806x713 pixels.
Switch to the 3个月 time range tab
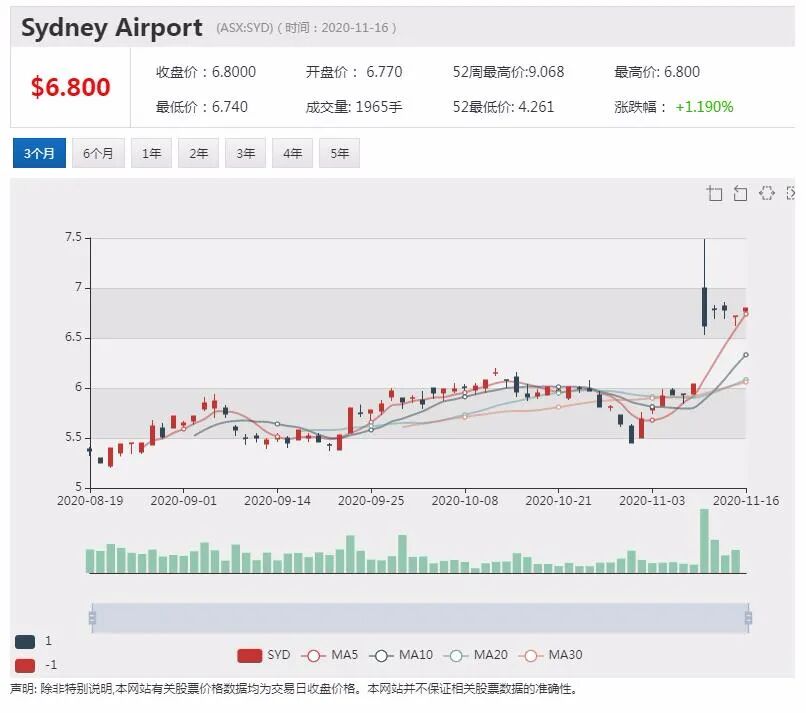(x=40, y=153)
